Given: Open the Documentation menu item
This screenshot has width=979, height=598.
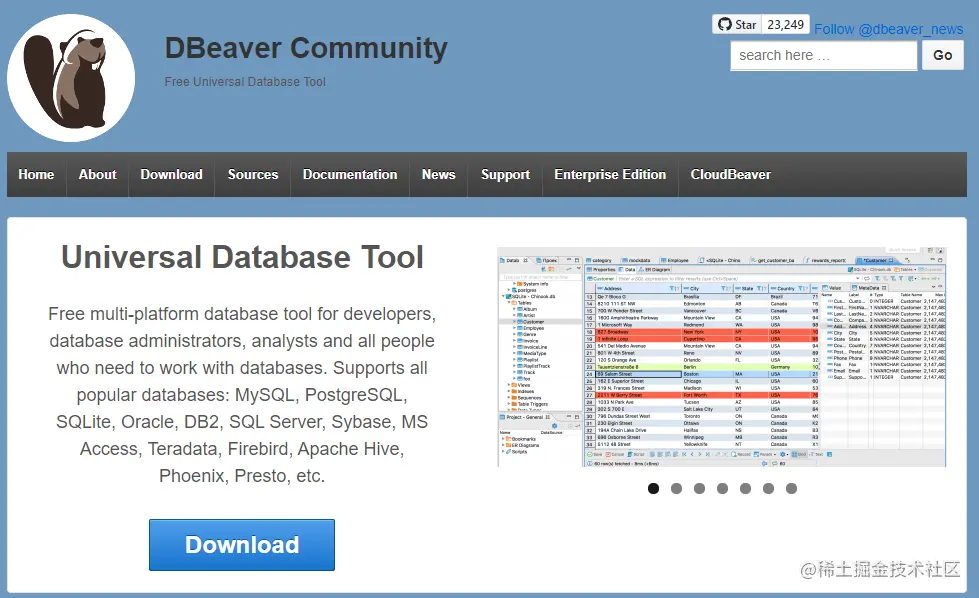Looking at the screenshot, I should (x=350, y=175).
